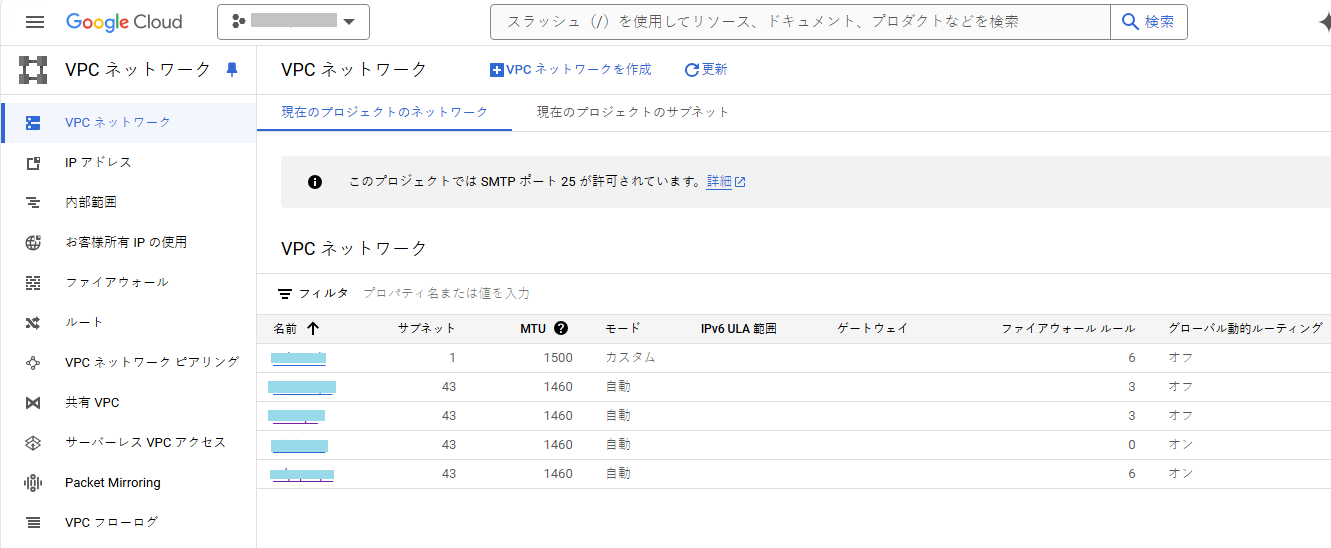Viewport: 1331px width, 548px height.
Task: Click the VPC ネットワーク sidebar icon
Action: pos(33,123)
